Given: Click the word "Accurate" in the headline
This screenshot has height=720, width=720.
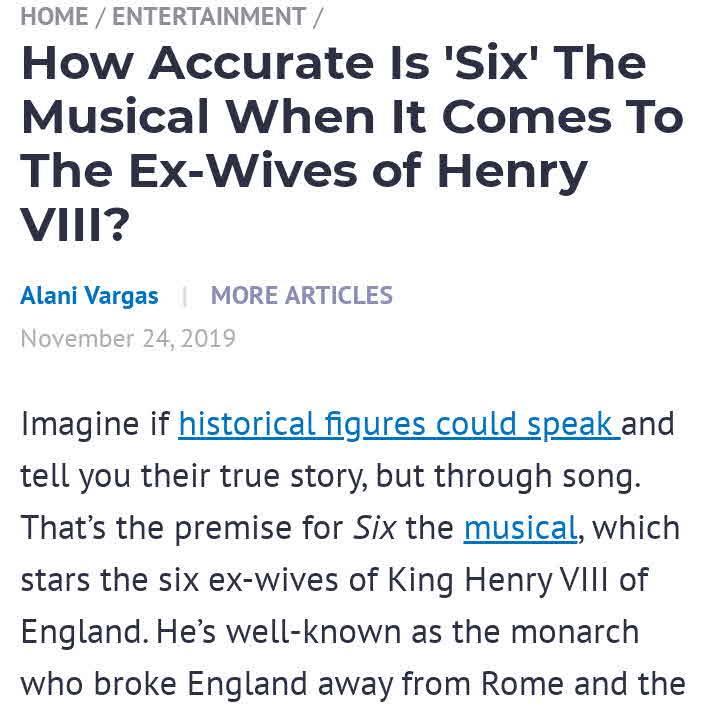Looking at the screenshot, I should (260, 64).
